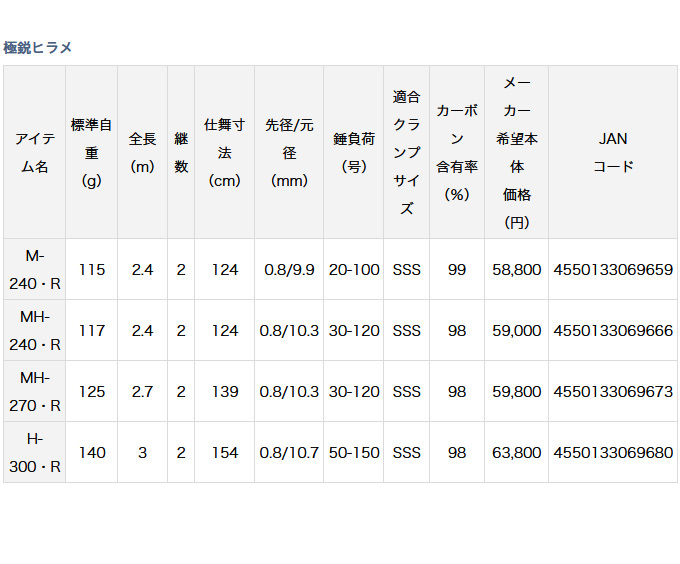This screenshot has width=680, height=564.
Task: Select the 全長 (m) column header
Action: pos(142,153)
